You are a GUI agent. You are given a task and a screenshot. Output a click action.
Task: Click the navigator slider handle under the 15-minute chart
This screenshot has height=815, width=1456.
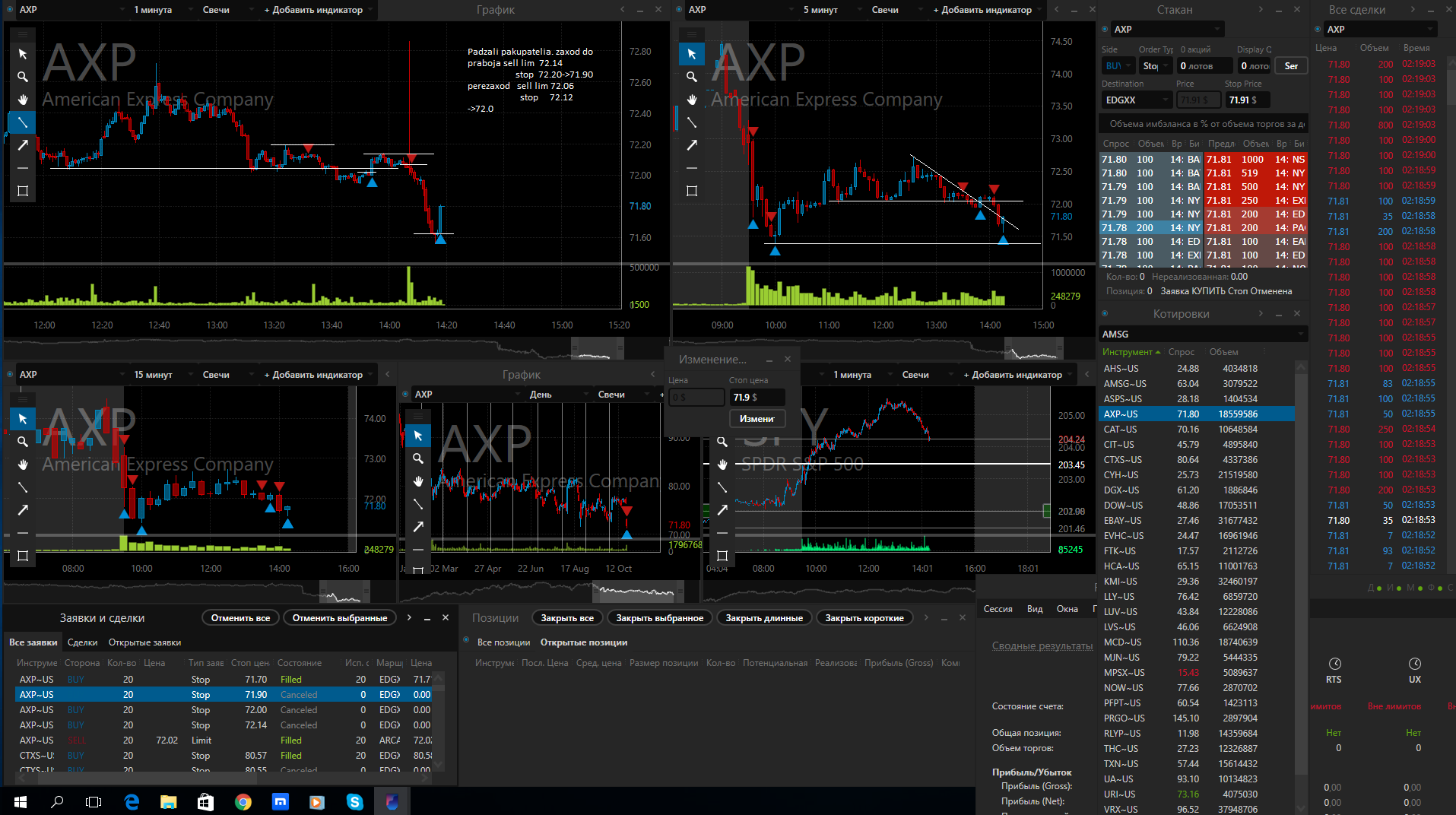pos(345,592)
